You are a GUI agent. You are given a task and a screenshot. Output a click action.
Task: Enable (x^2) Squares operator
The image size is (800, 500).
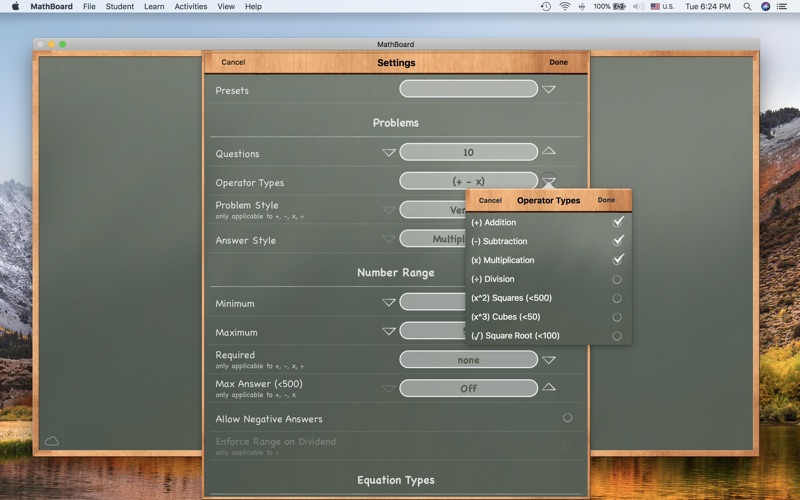point(617,298)
